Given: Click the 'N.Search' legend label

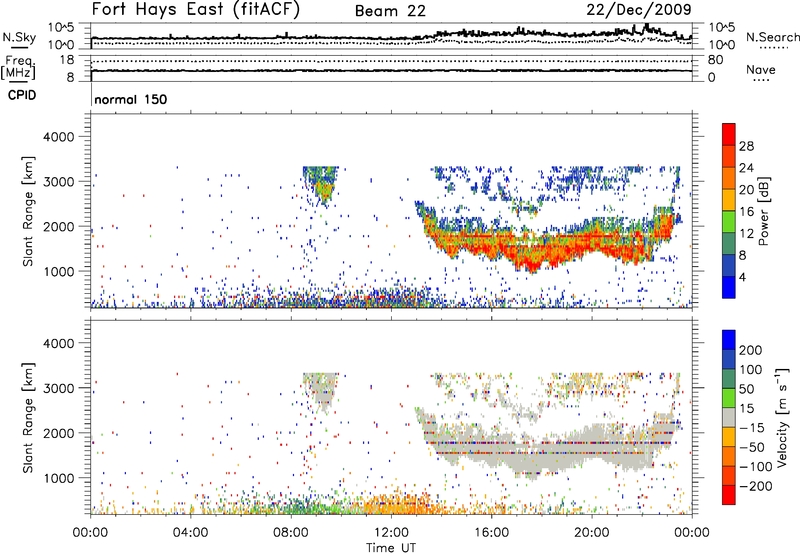Looking at the screenshot, I should tap(772, 37).
